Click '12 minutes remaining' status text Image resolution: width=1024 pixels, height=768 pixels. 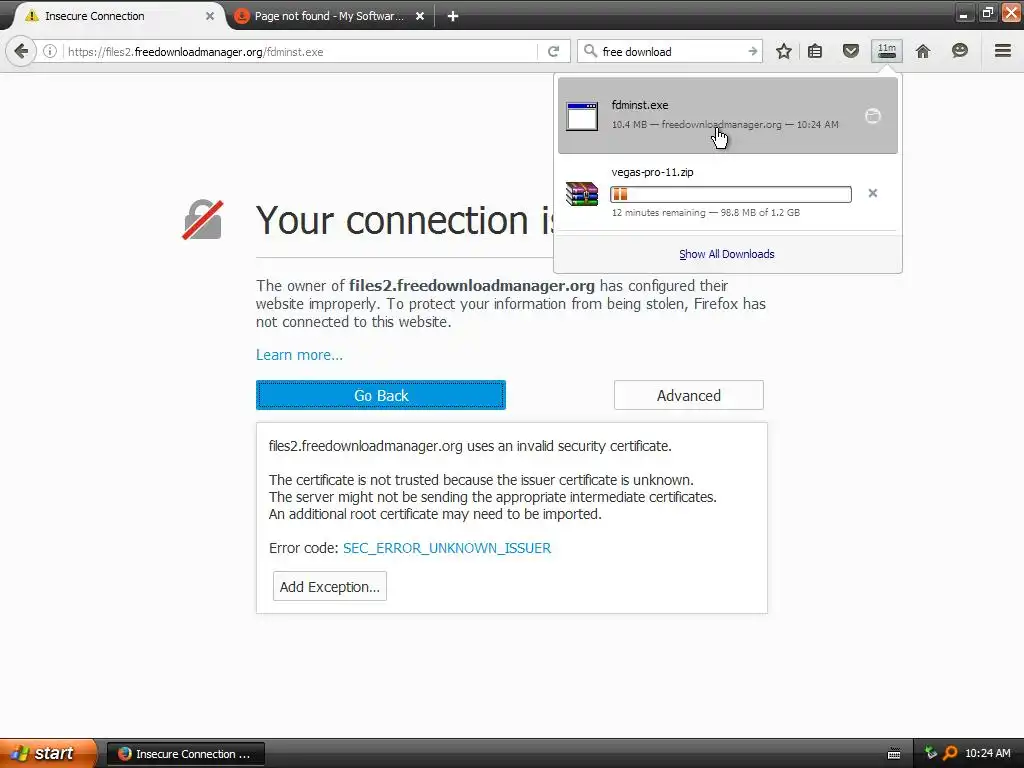click(658, 212)
